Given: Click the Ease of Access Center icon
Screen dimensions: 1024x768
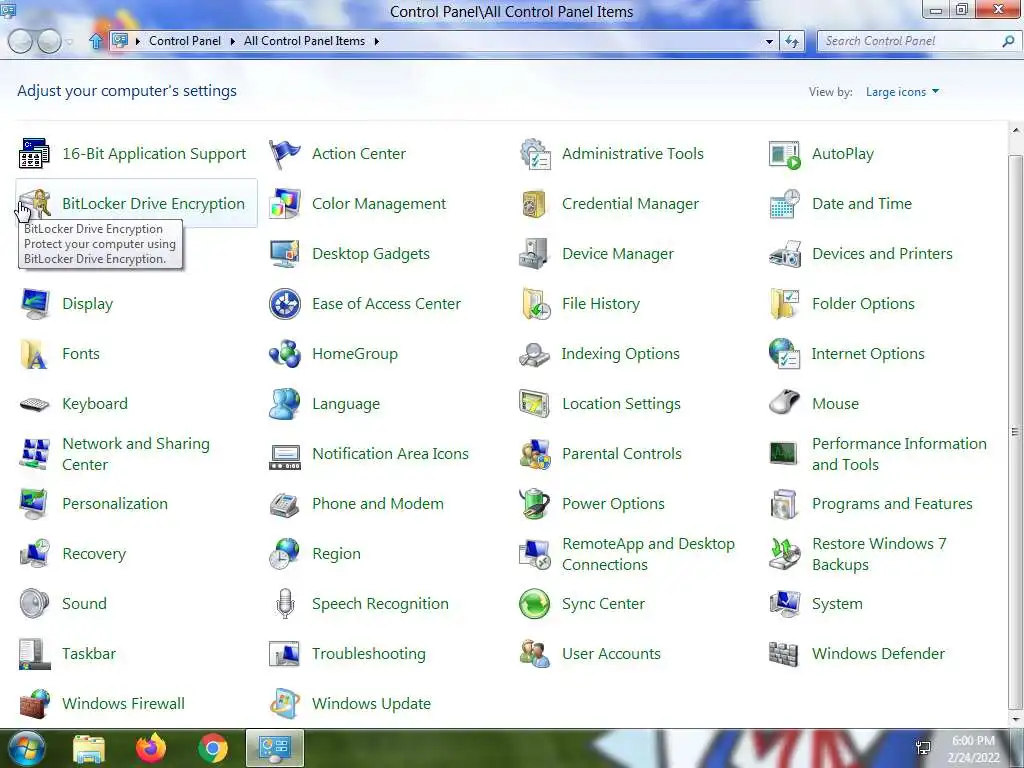Looking at the screenshot, I should 285,304.
